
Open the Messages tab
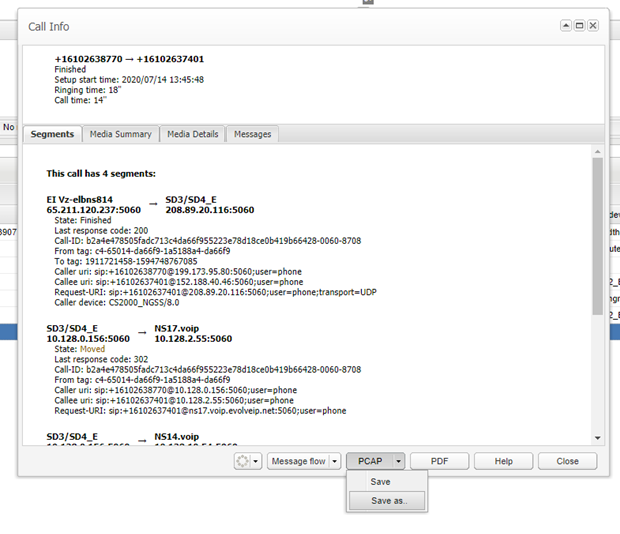pos(252,134)
